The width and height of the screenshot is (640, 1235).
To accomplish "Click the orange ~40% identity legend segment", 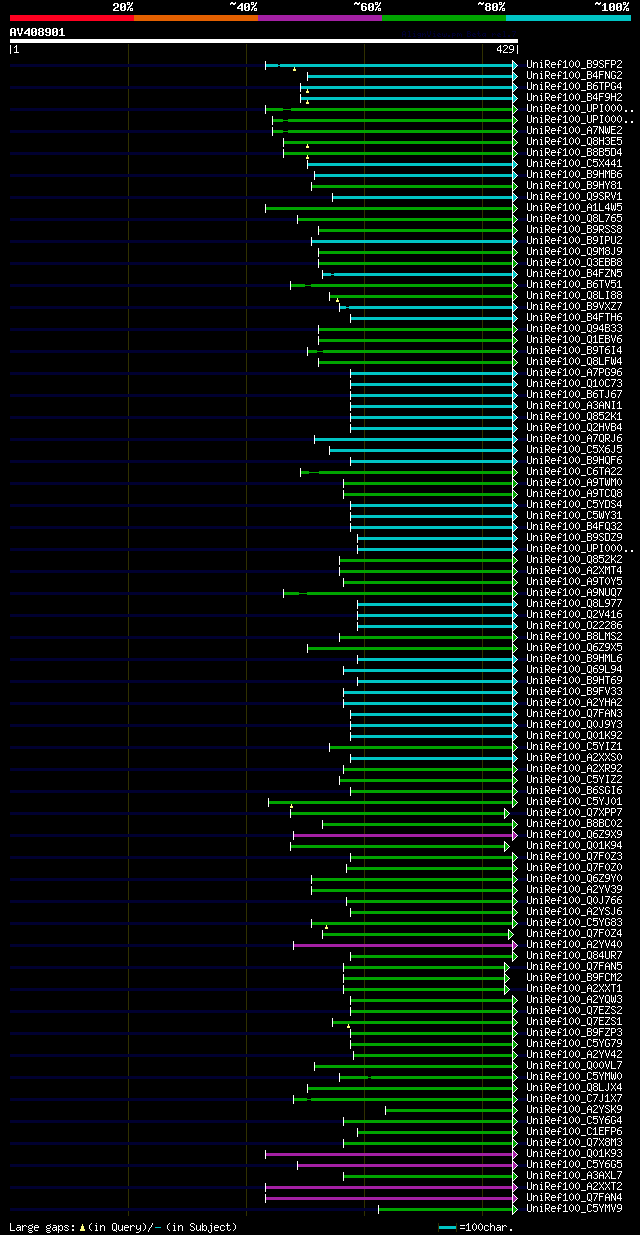I will tap(196, 17).
